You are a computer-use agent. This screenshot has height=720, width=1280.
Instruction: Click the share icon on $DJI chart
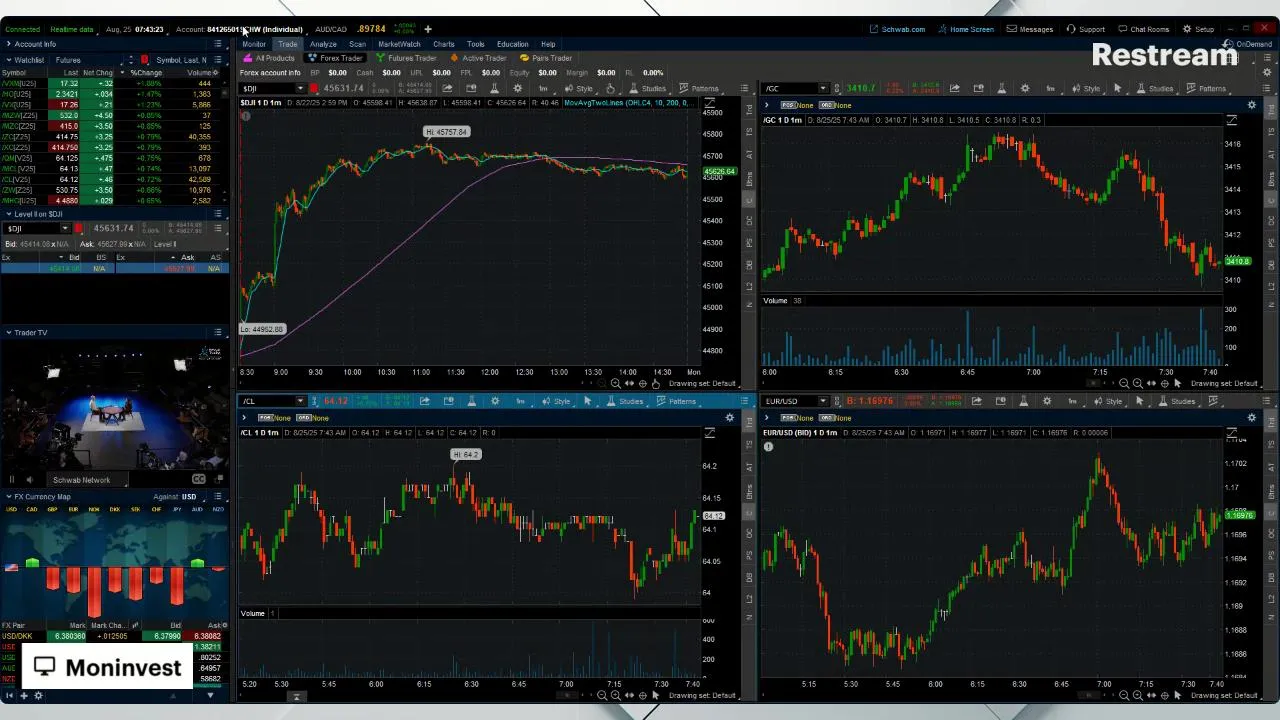coord(447,88)
